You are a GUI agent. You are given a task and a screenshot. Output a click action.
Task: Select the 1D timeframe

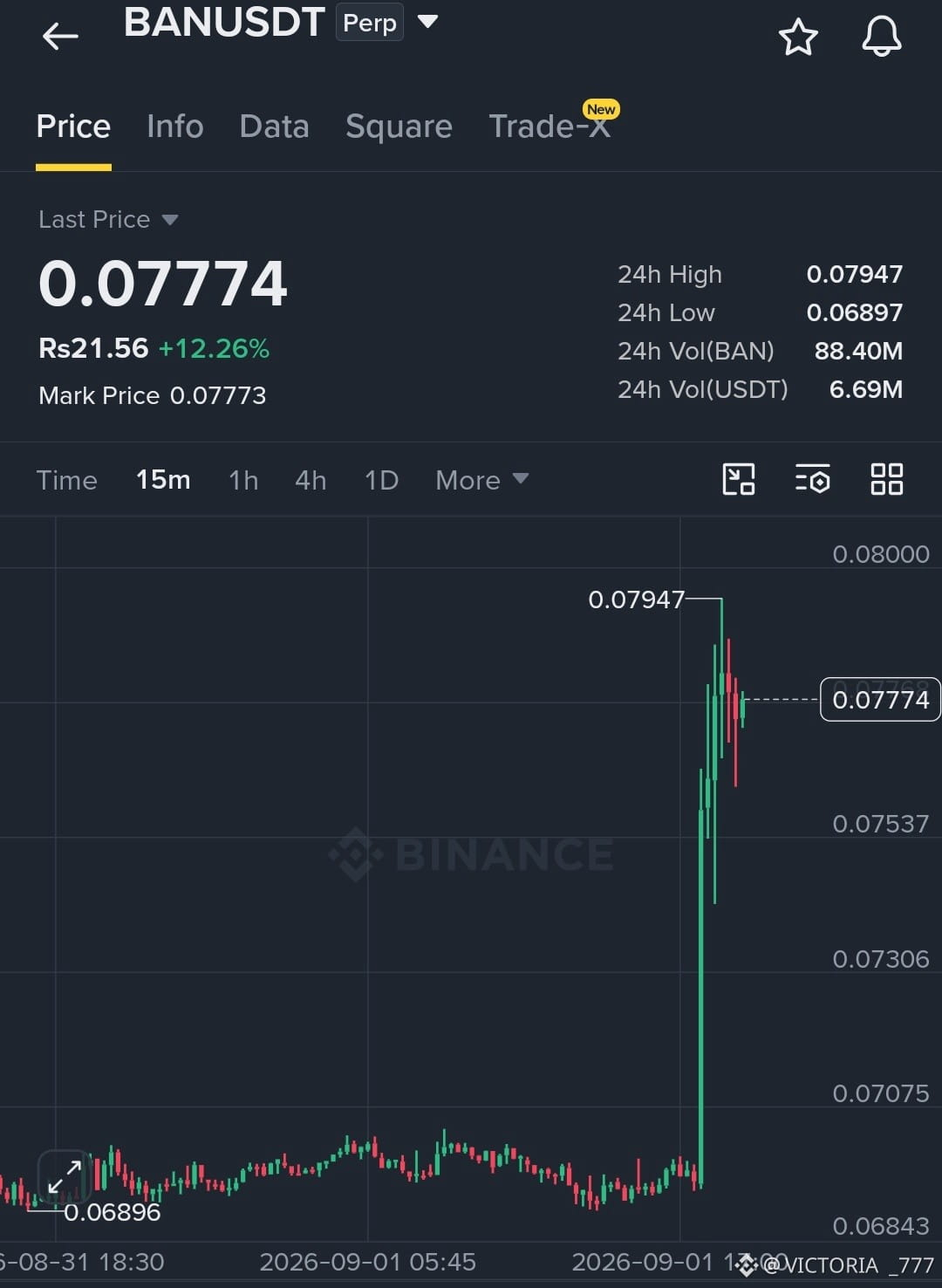coord(381,480)
